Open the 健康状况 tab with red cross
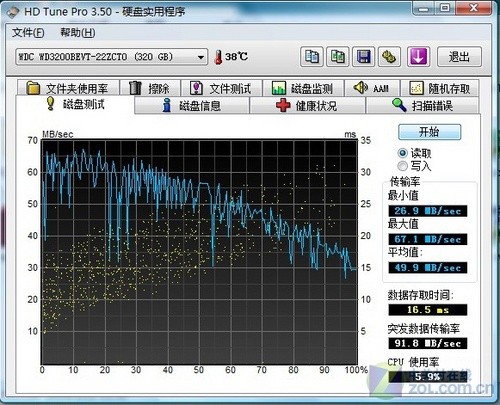Viewport: 500px width, 405px height. pyautogui.click(x=307, y=106)
